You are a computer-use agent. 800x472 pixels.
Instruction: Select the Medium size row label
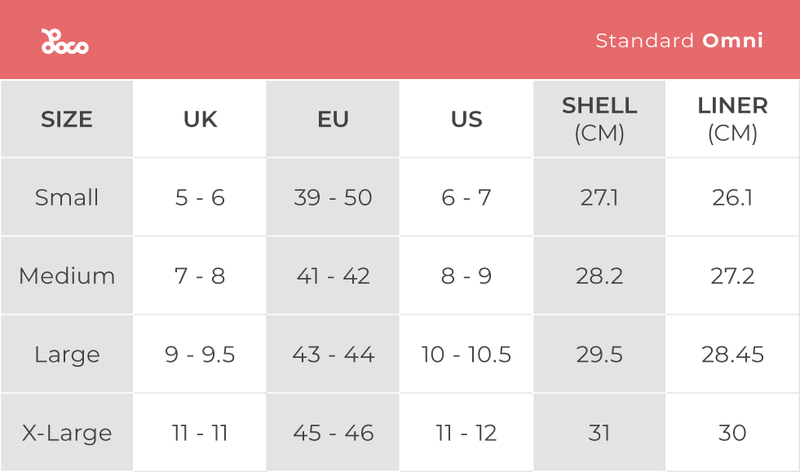coord(67,275)
